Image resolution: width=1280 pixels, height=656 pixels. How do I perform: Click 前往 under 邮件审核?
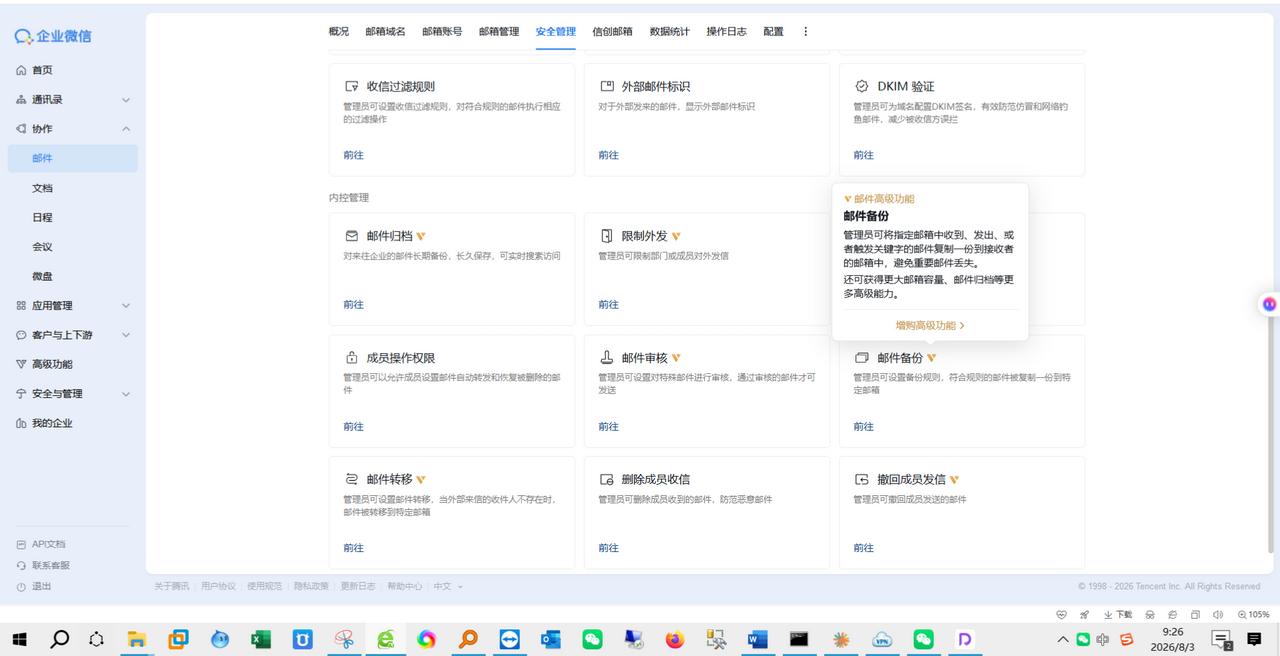(x=608, y=426)
